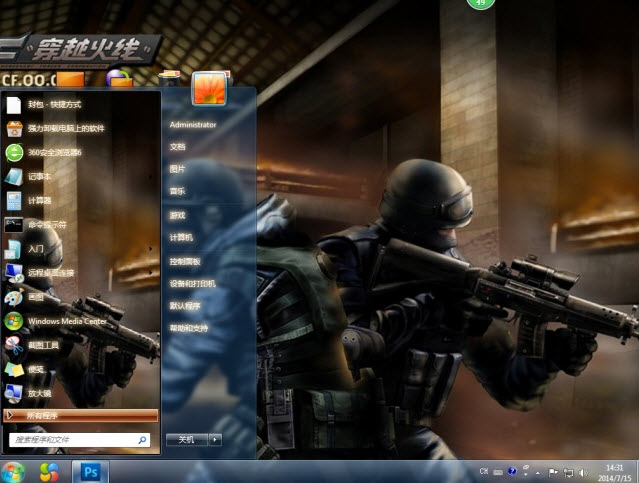This screenshot has height=483, width=639.
Task: Click the blue help tray icon
Action: tap(512, 471)
